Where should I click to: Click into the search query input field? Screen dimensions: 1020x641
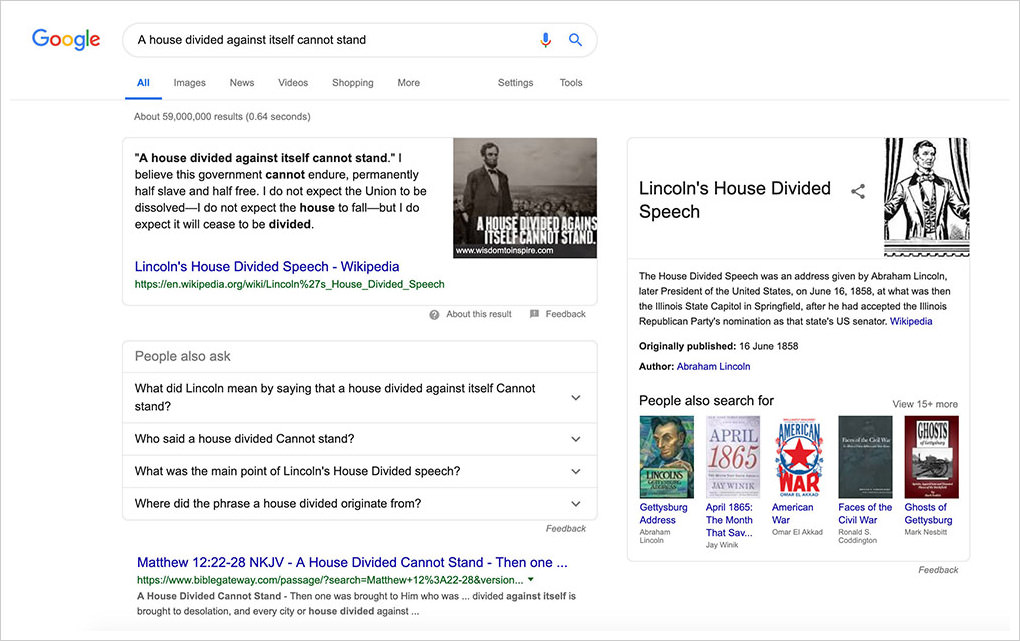click(332, 40)
